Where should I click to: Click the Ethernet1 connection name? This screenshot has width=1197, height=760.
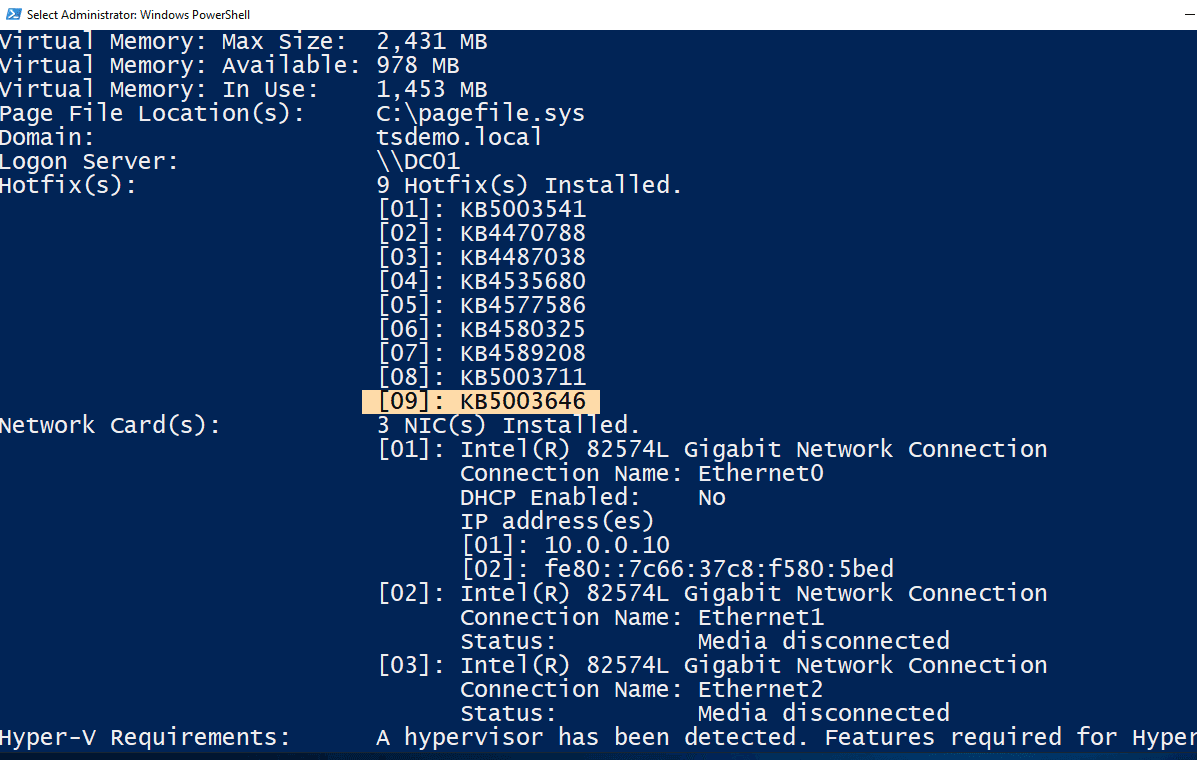[x=760, y=617]
